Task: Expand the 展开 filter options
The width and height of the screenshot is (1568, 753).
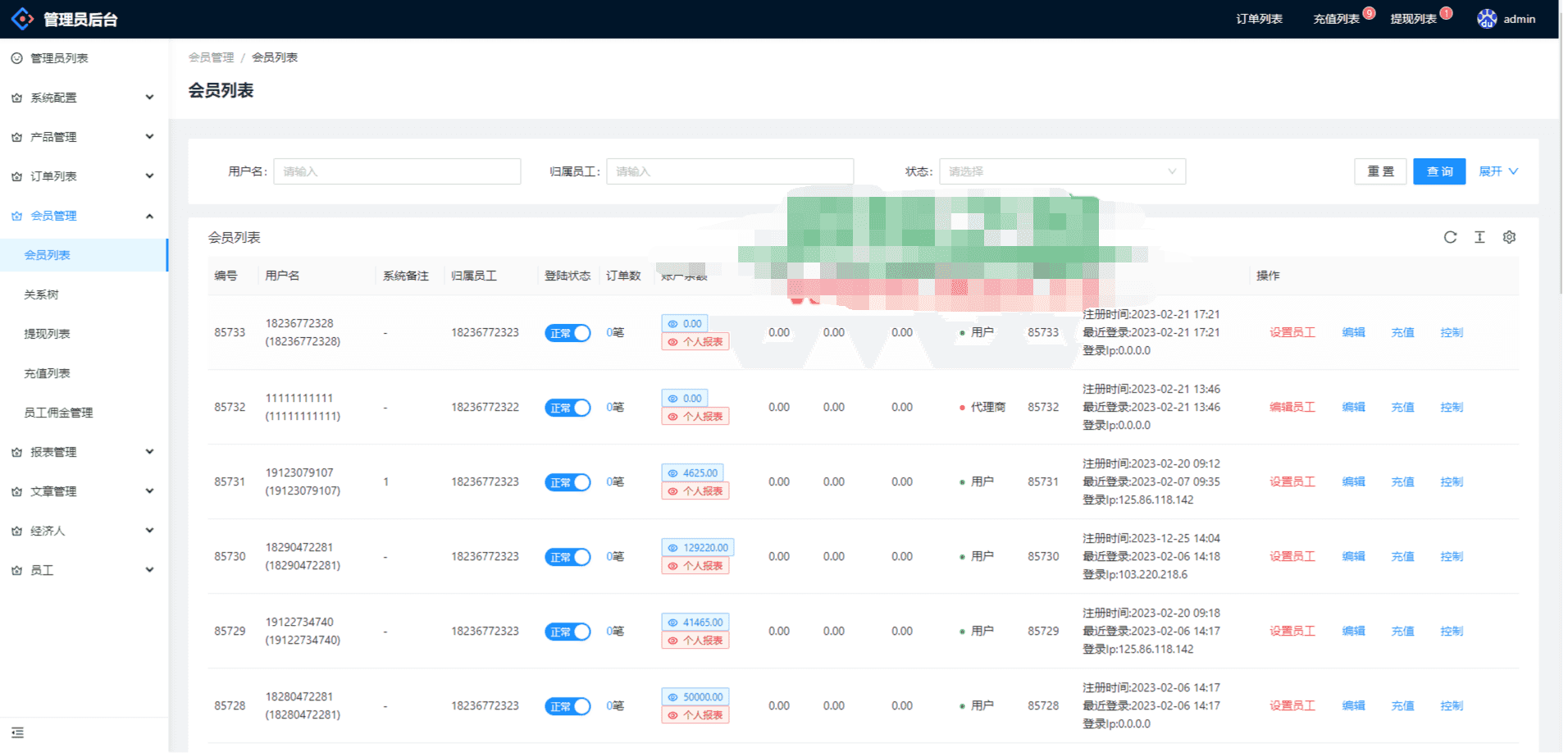Action: (1497, 171)
